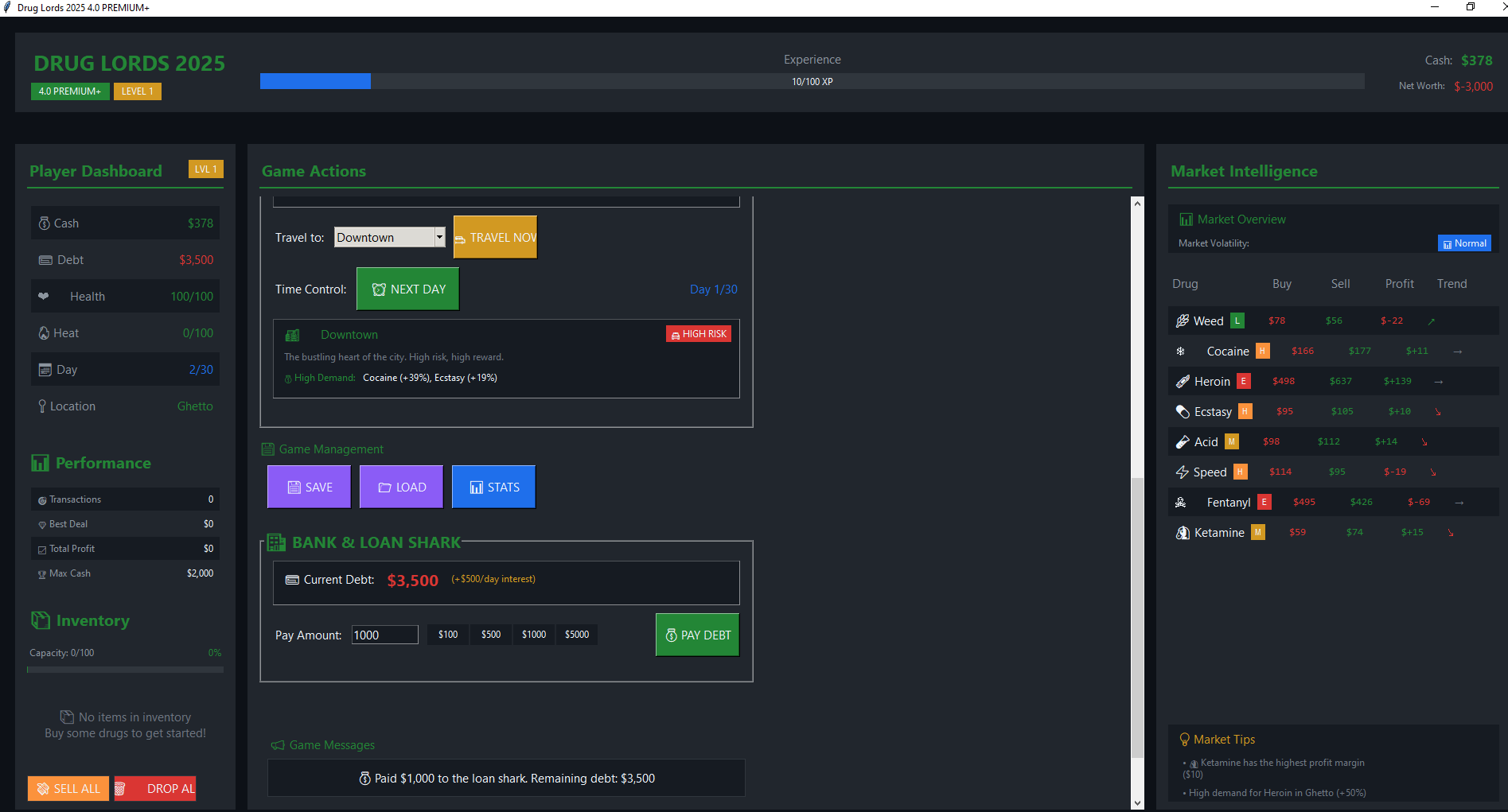Click the Fentanyl trend arrow
This screenshot has width=1508, height=812.
coord(1459,503)
